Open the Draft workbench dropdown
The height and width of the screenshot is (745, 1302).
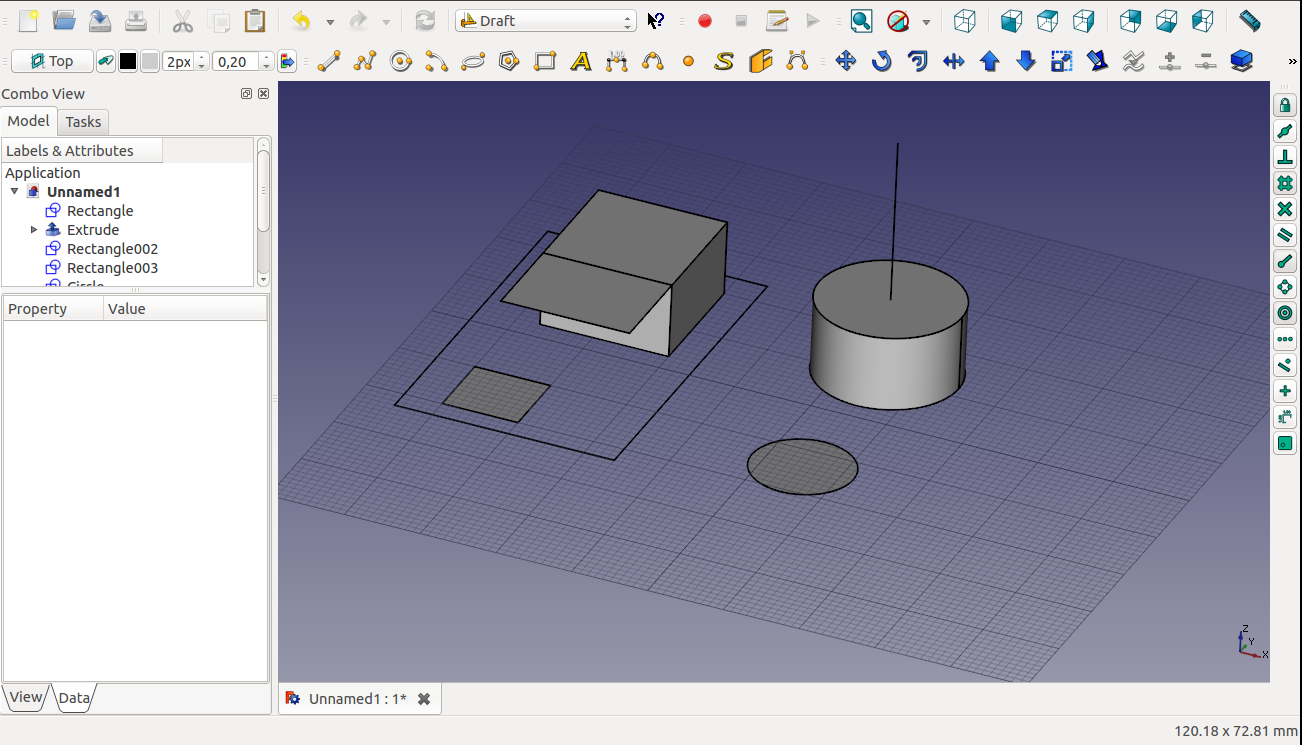tap(546, 21)
